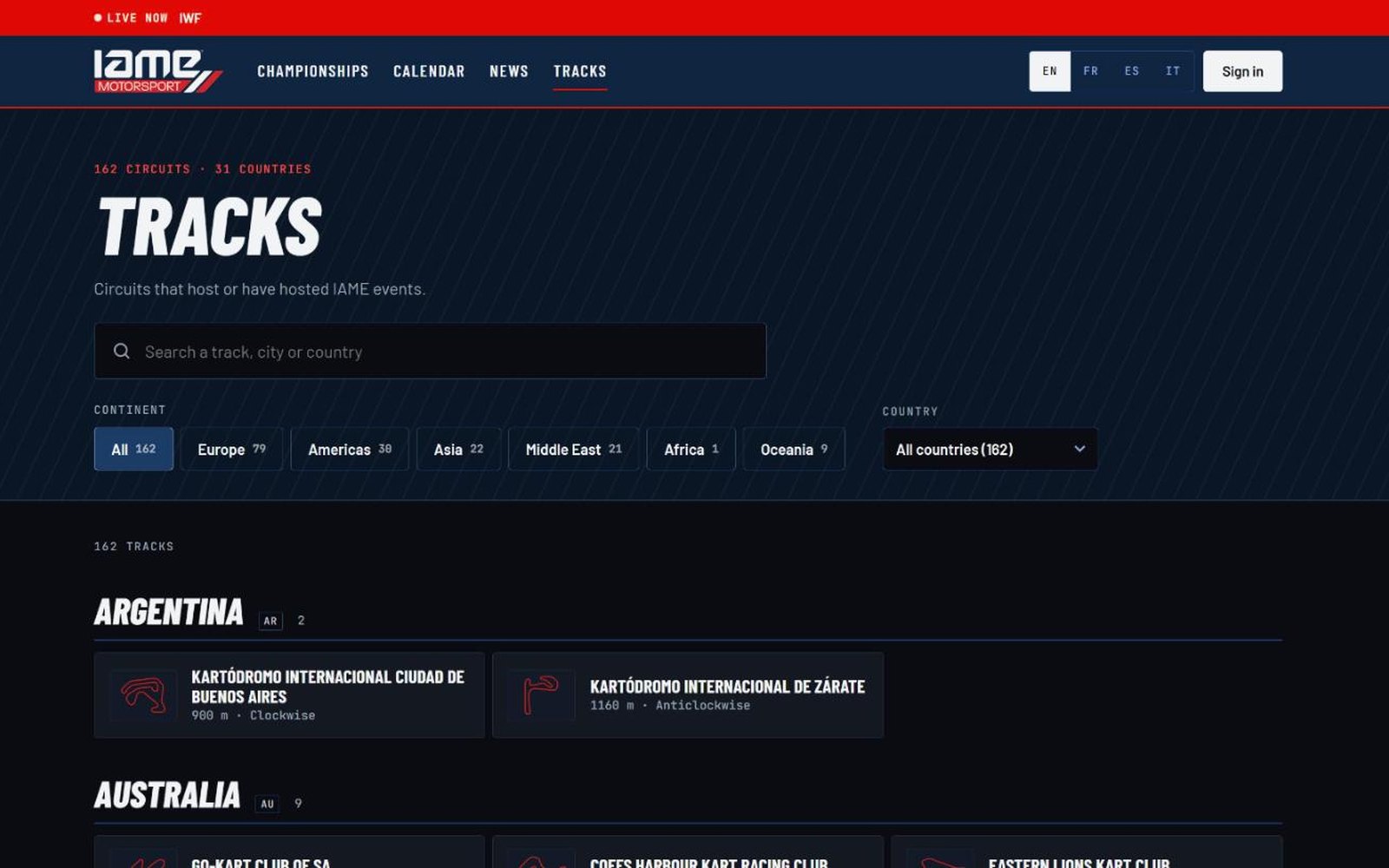
Task: Click the IAME Motorsport logo
Action: [x=158, y=71]
